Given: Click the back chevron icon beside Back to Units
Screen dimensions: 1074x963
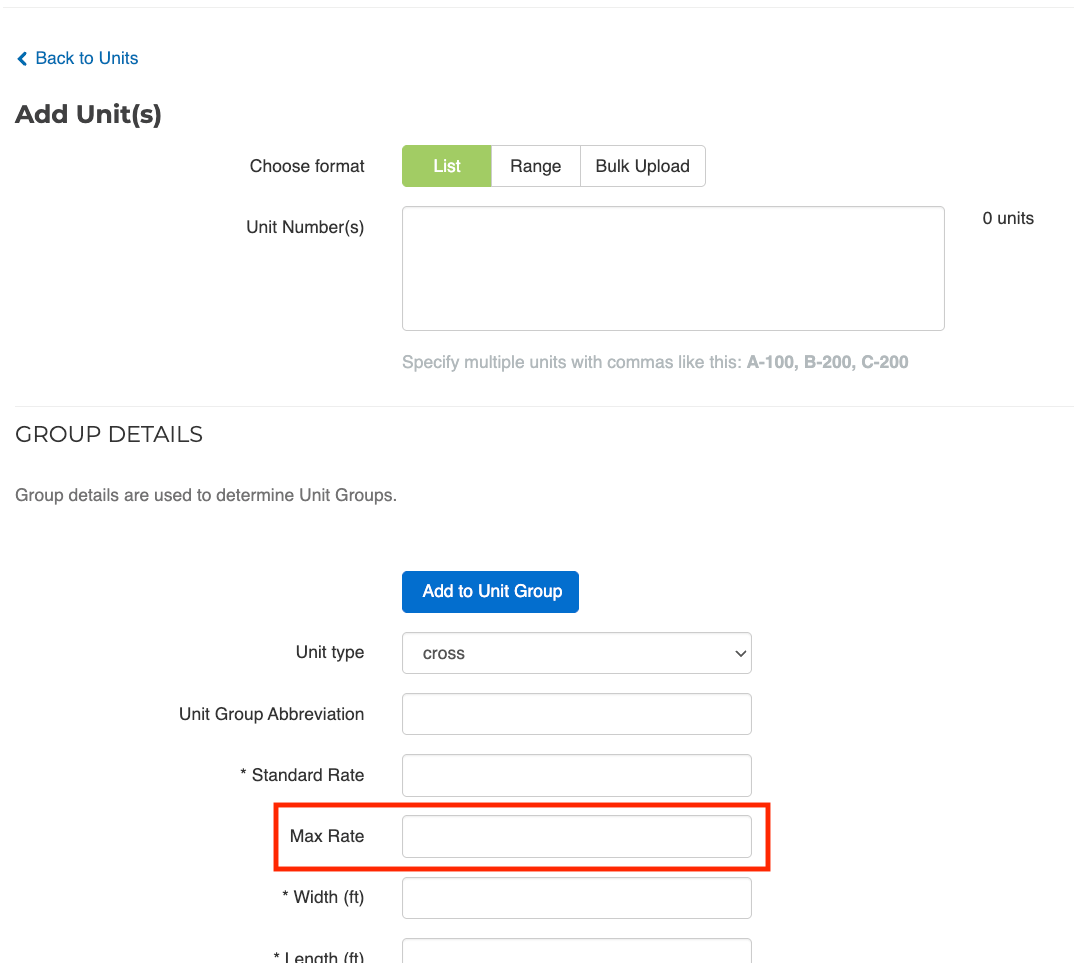Looking at the screenshot, I should [x=22, y=59].
